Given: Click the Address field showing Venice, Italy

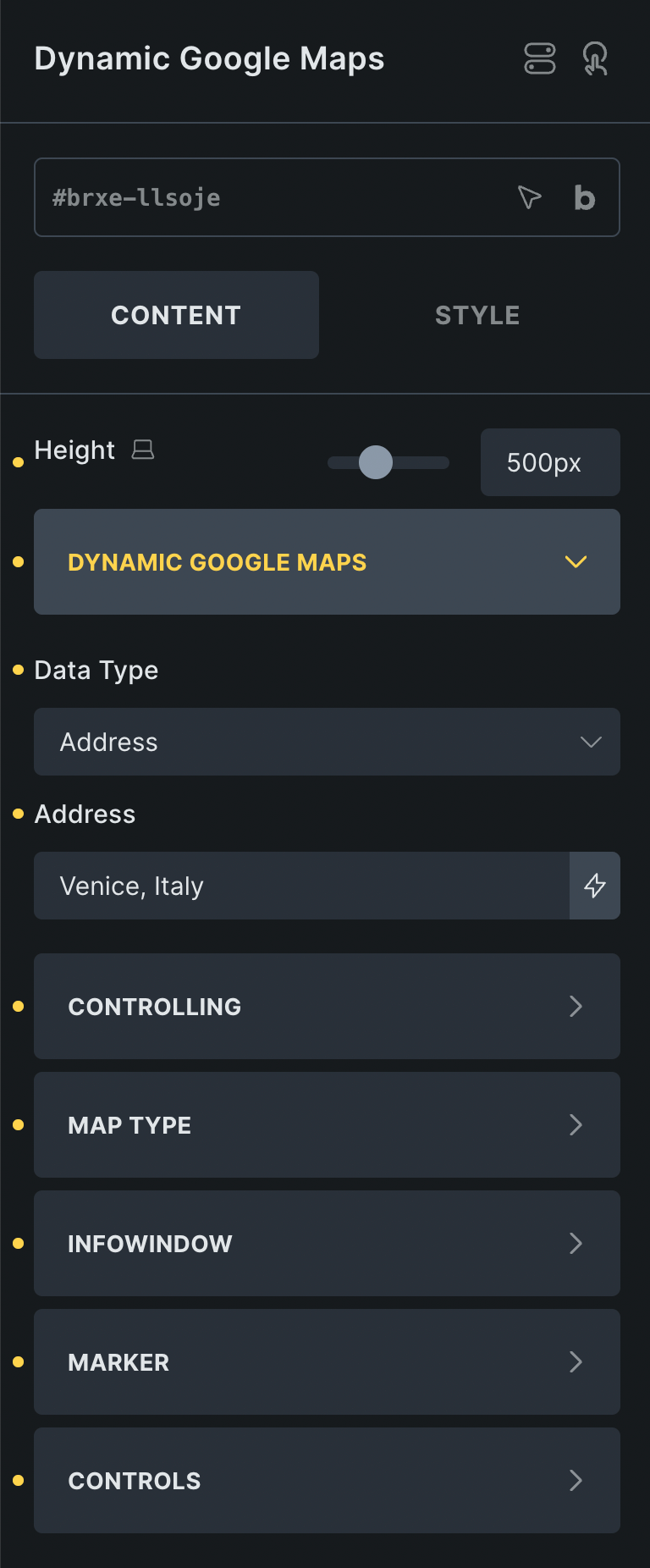Looking at the screenshot, I should (296, 886).
